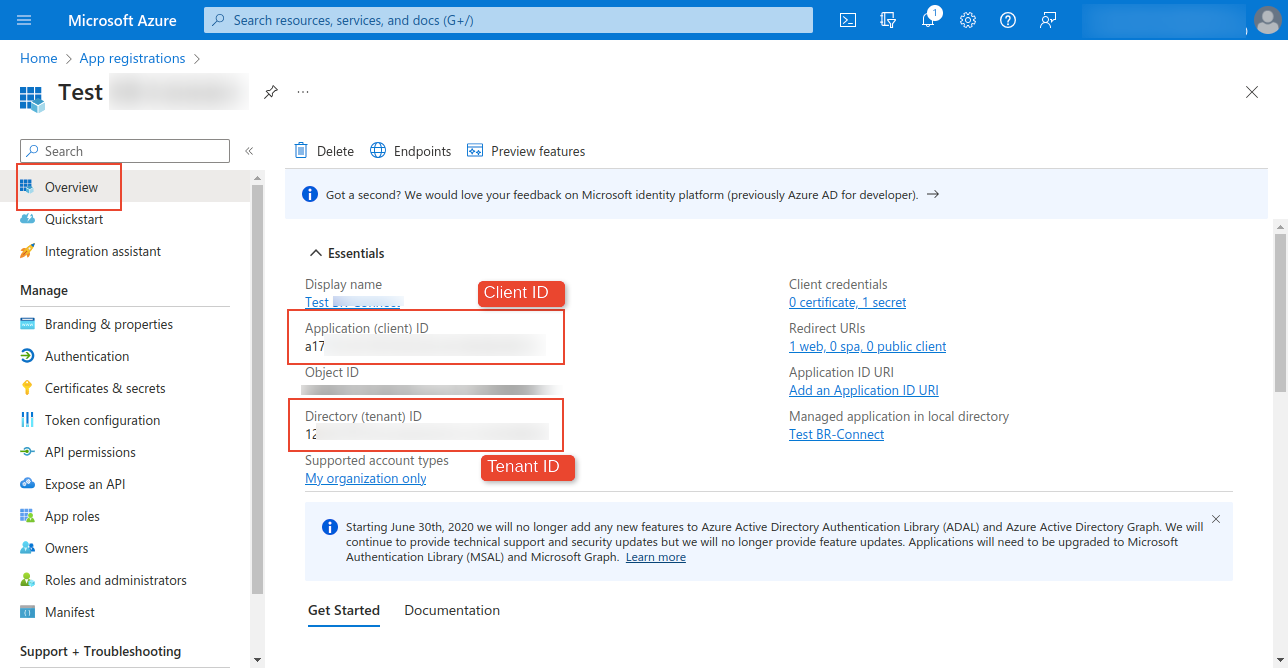Click the Home breadcrumb link
Viewport: 1288px width, 668px height.
pyautogui.click(x=38, y=58)
